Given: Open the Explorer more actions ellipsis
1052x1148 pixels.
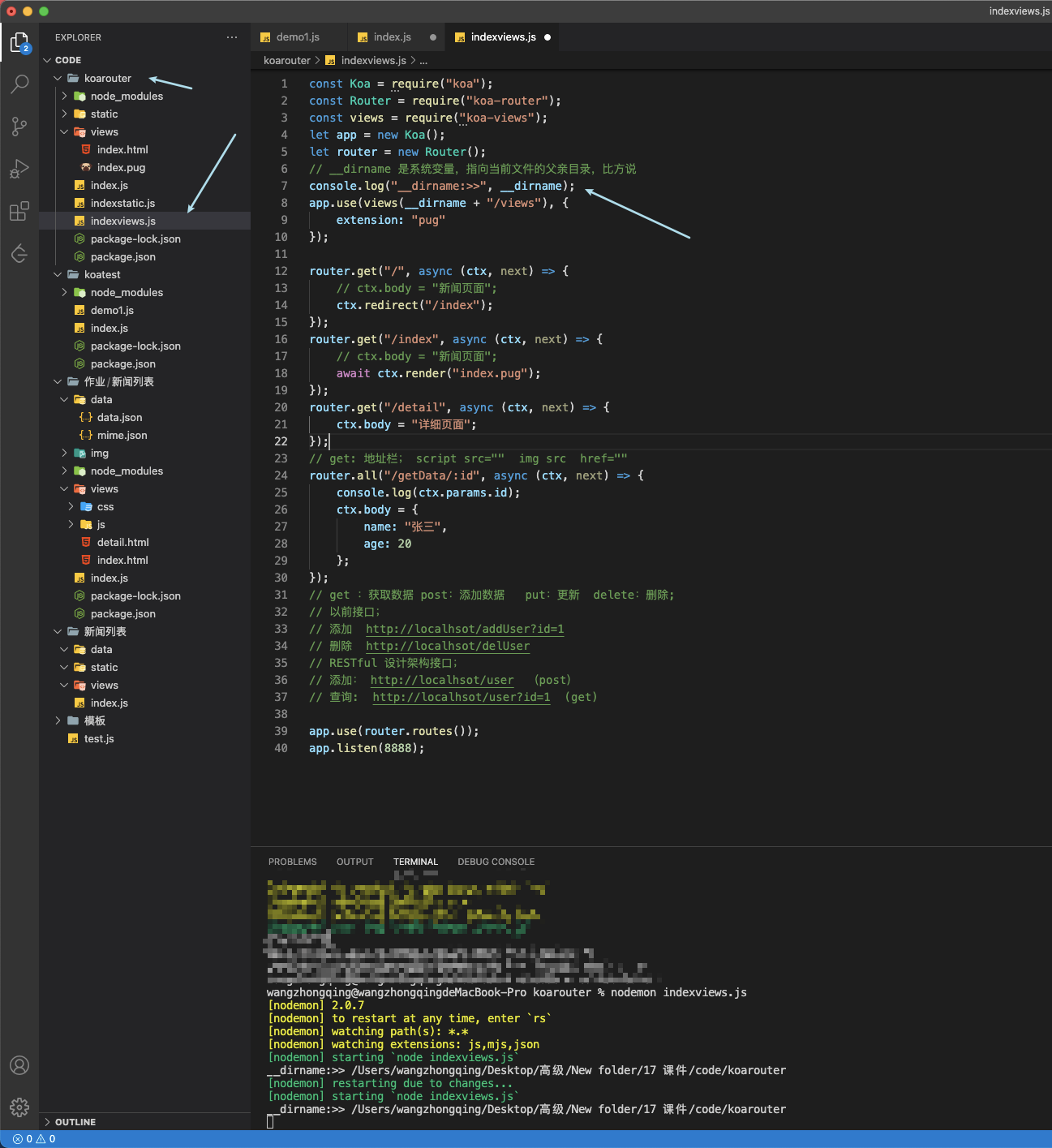Looking at the screenshot, I should (232, 37).
